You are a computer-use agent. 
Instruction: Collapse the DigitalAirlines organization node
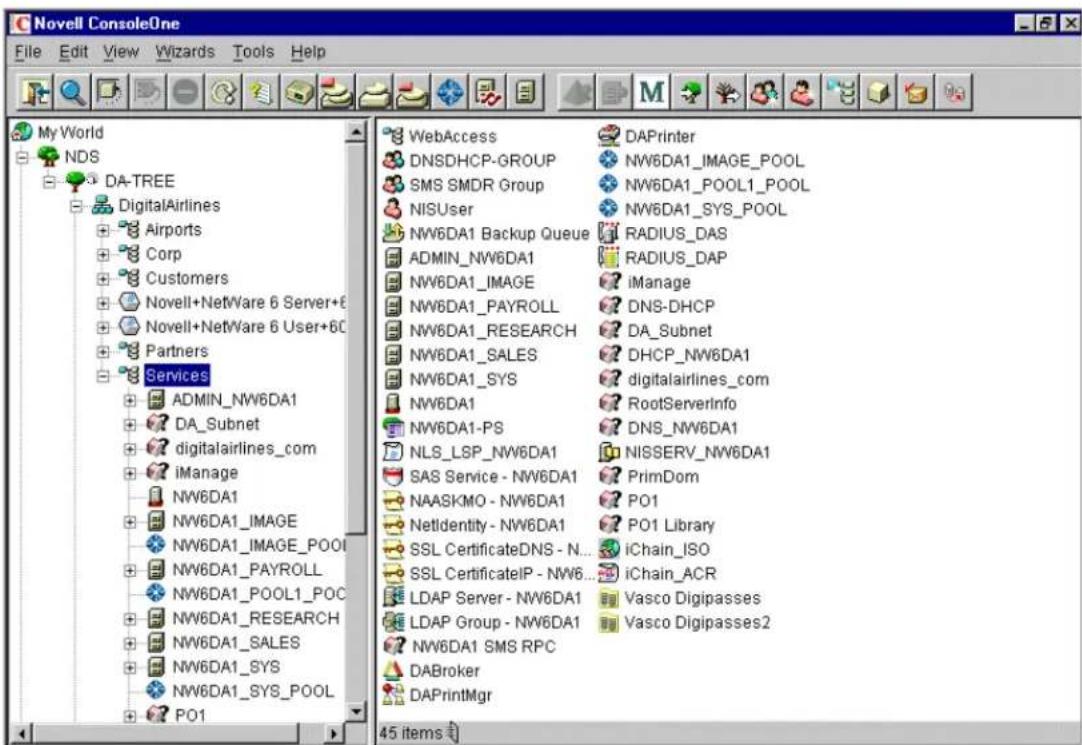pos(77,206)
